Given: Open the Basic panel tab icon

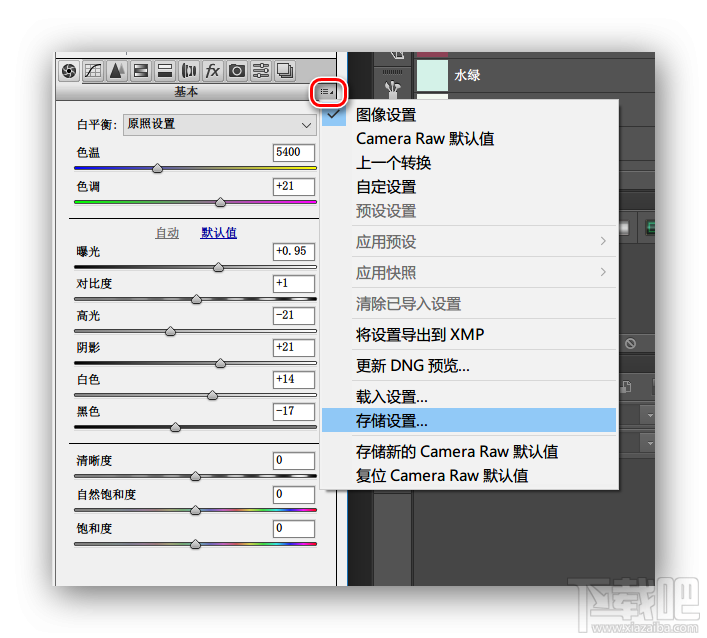Looking at the screenshot, I should [x=69, y=71].
